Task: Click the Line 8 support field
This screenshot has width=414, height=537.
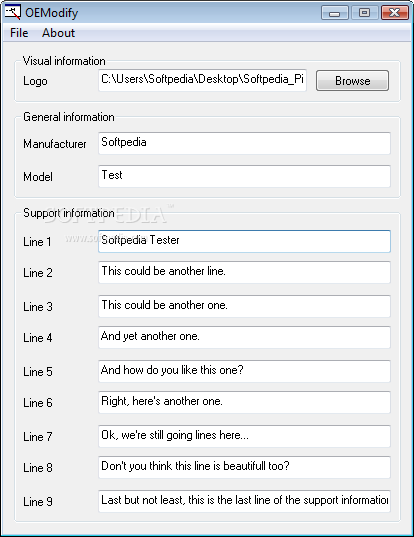Action: (244, 467)
